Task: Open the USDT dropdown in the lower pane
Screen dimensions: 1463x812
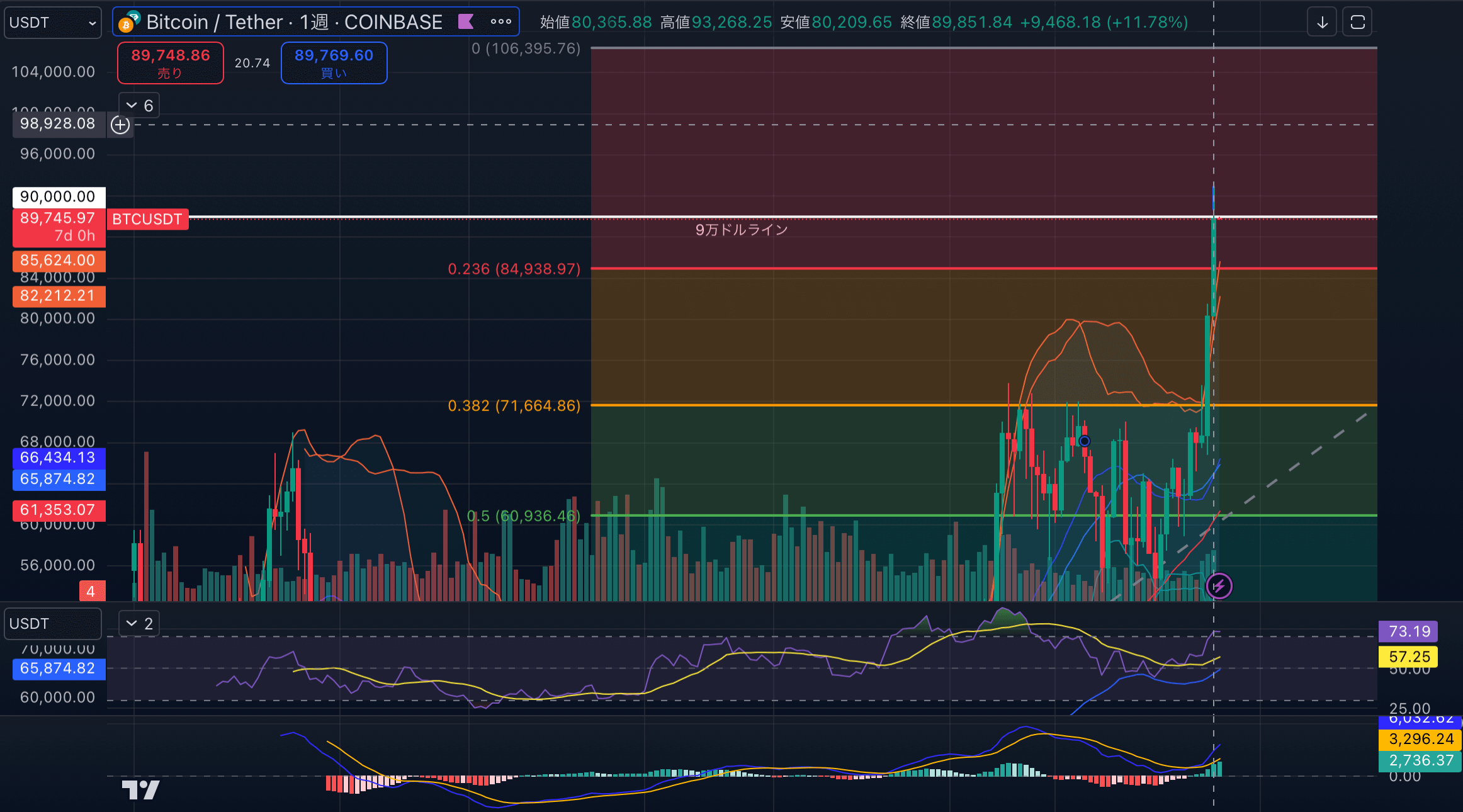Action: pyautogui.click(x=53, y=624)
